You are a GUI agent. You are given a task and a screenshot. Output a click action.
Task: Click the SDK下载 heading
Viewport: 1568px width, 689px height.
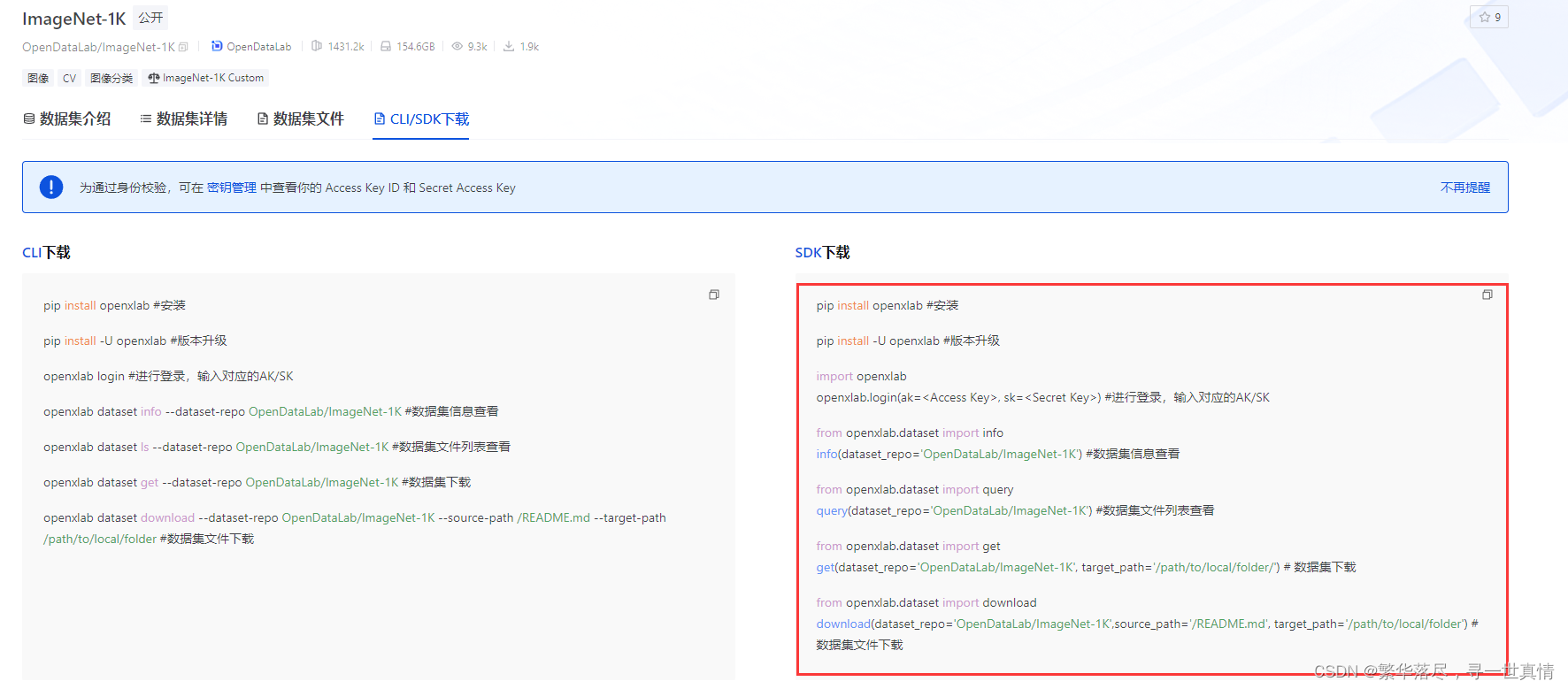822,252
